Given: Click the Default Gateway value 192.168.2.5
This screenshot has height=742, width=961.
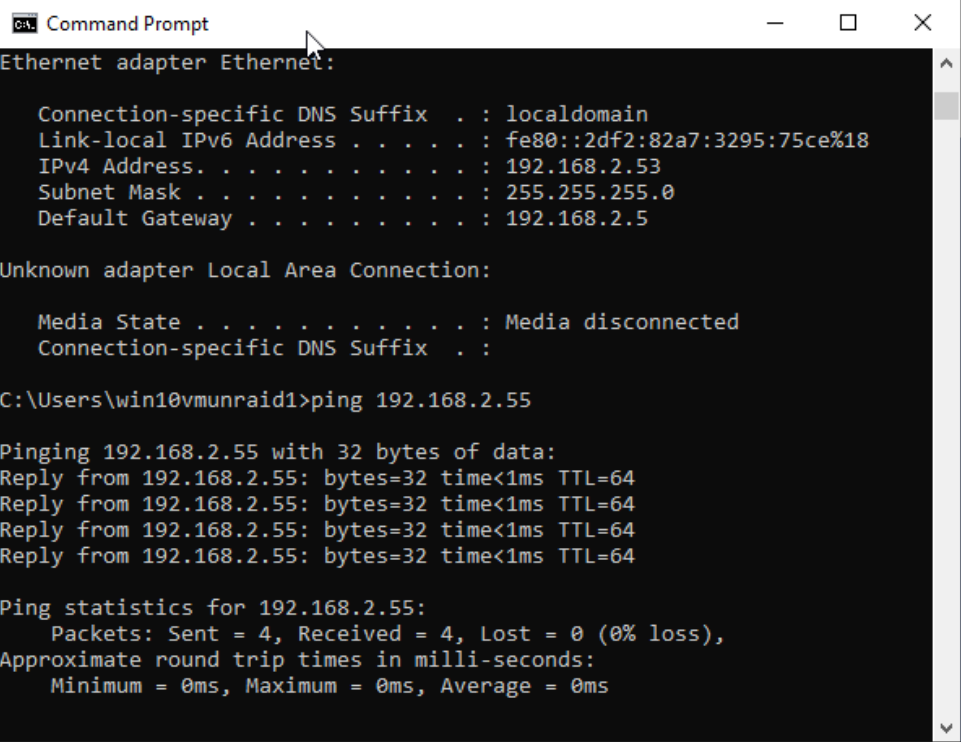Looking at the screenshot, I should [x=576, y=219].
